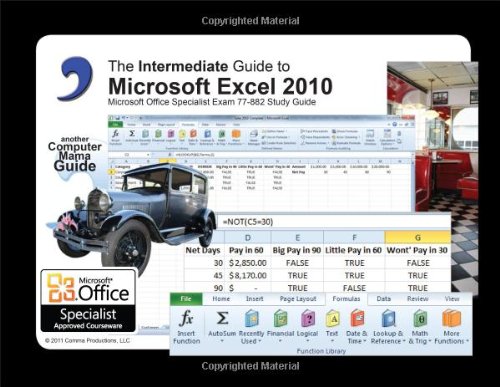Viewport: 500px width, 387px height.
Task: Click AutoSum sigma icon in upper Excel window
Action: [x=132, y=134]
